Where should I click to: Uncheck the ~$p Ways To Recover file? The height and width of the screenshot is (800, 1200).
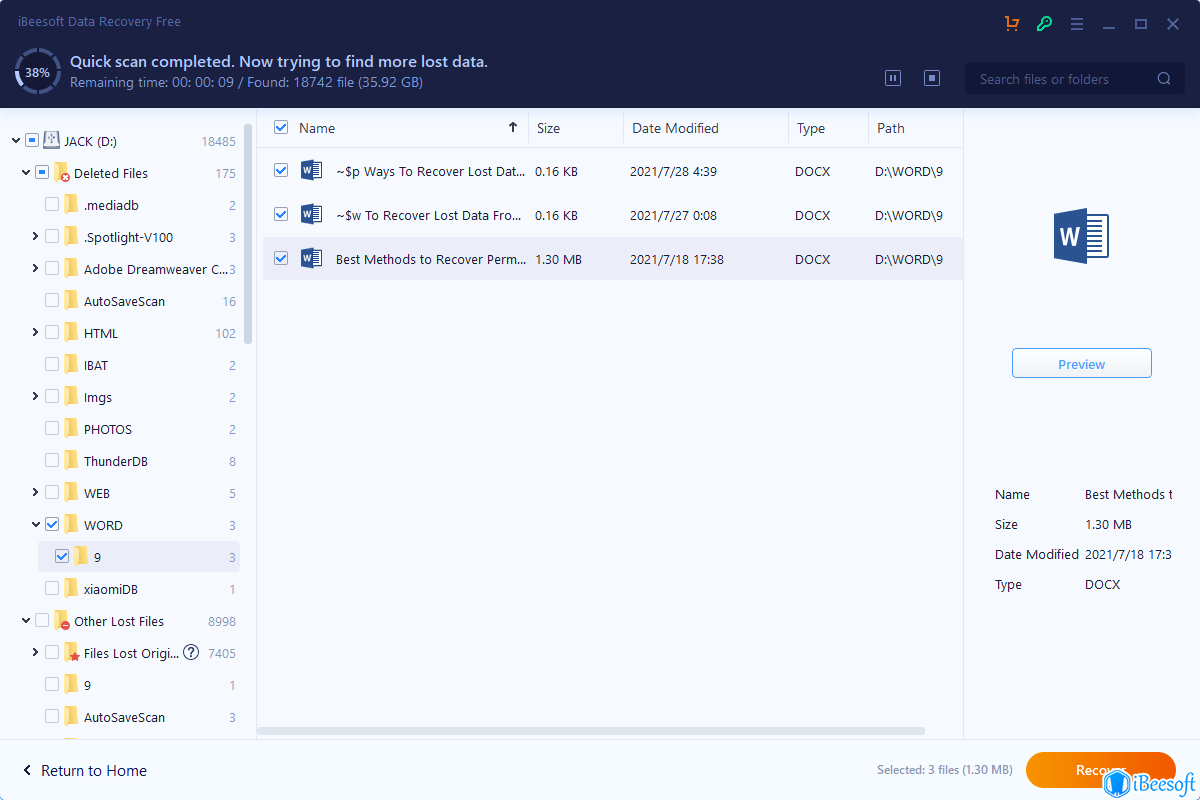click(281, 170)
